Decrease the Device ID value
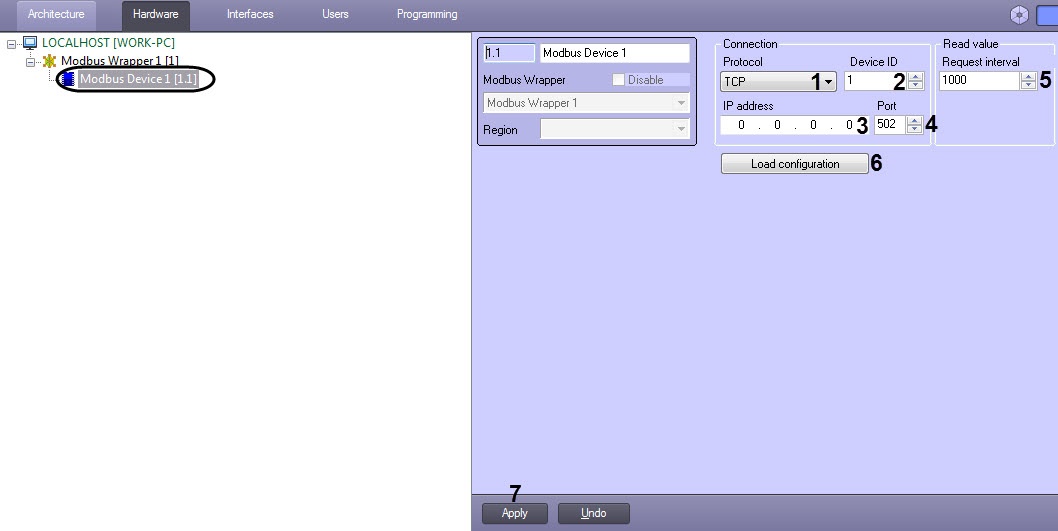Viewport: 1058px width, 531px height. point(916,85)
